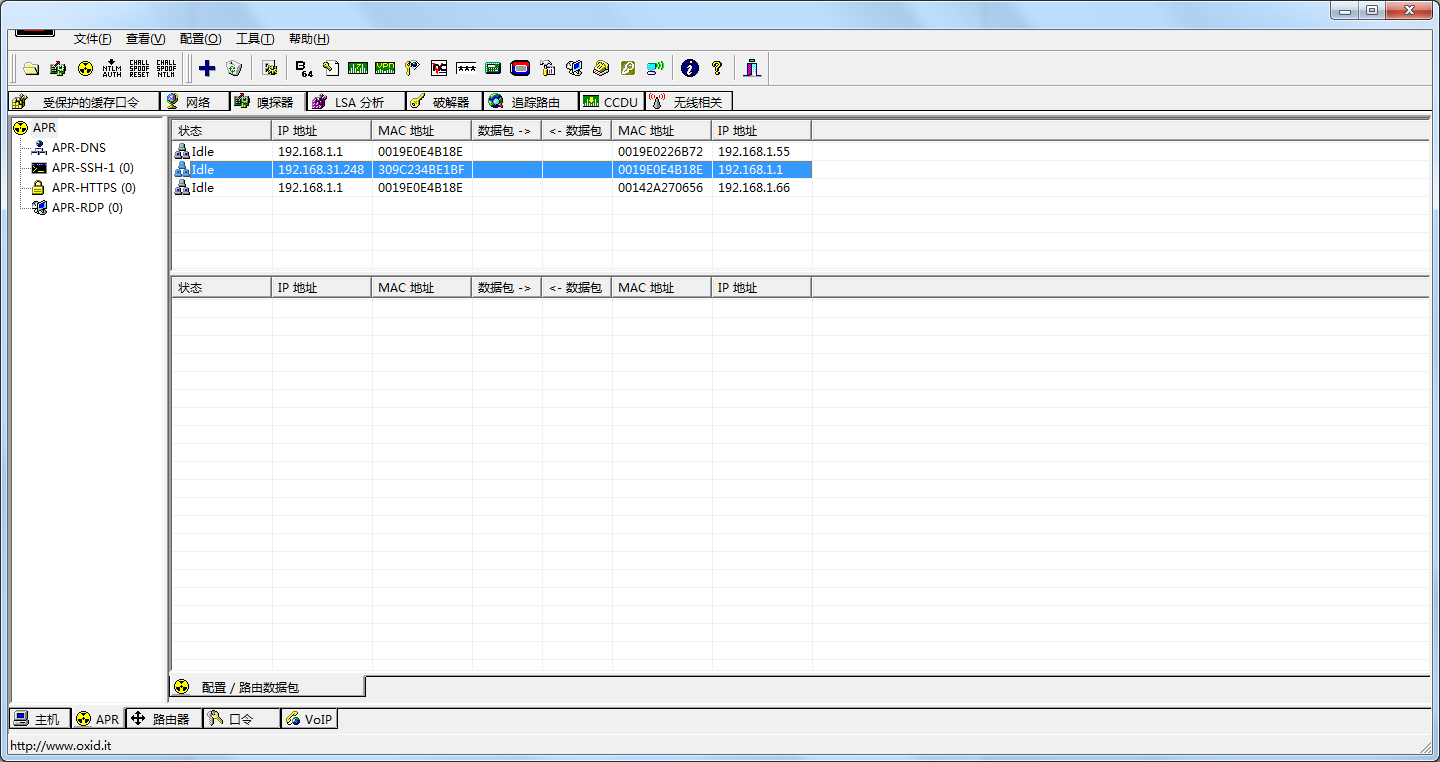Click the CHALL SPOOF NTLM toolbar icon
Viewport: 1440px width, 762px height.
[x=166, y=68]
